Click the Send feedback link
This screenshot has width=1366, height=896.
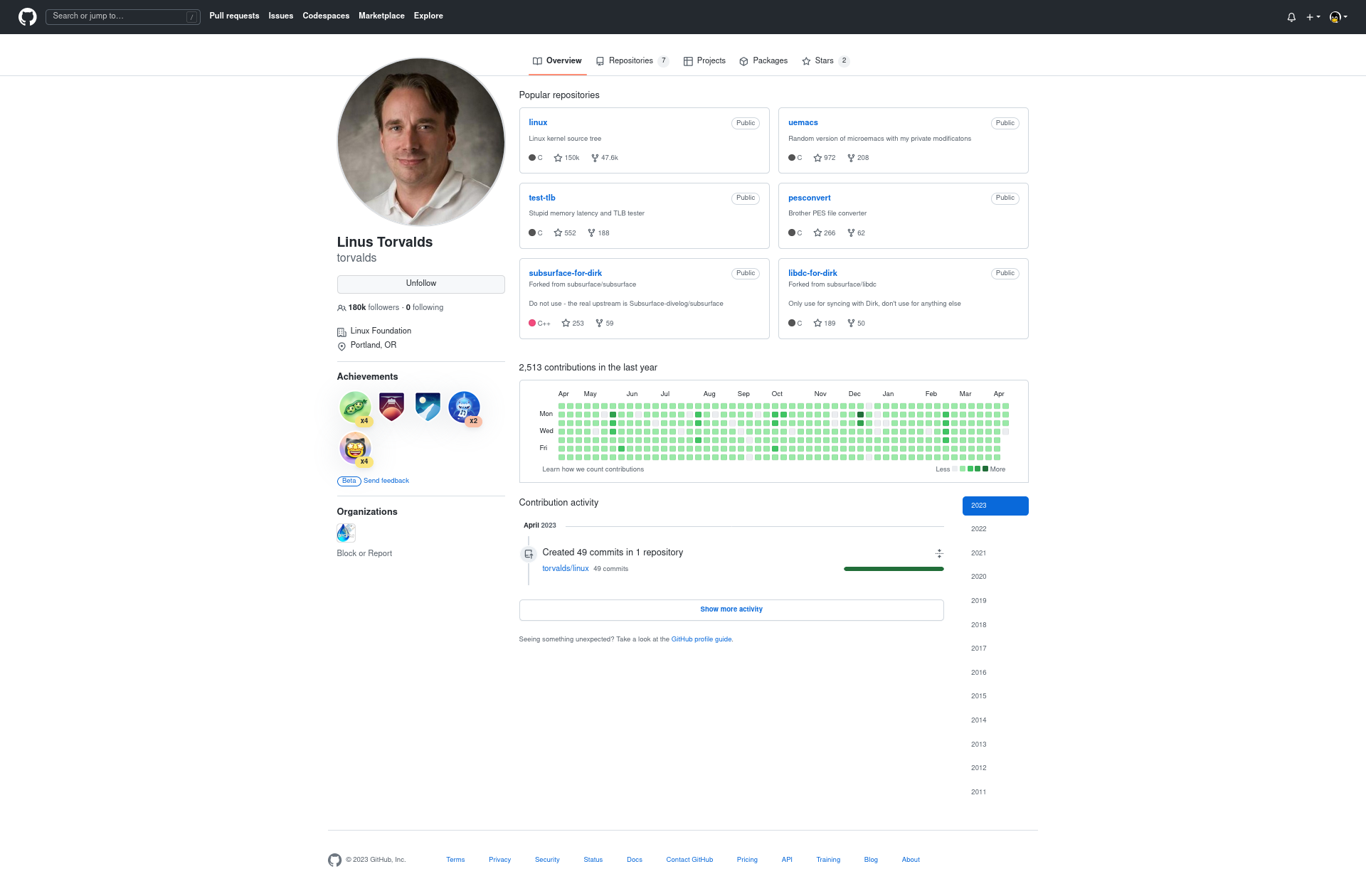386,481
